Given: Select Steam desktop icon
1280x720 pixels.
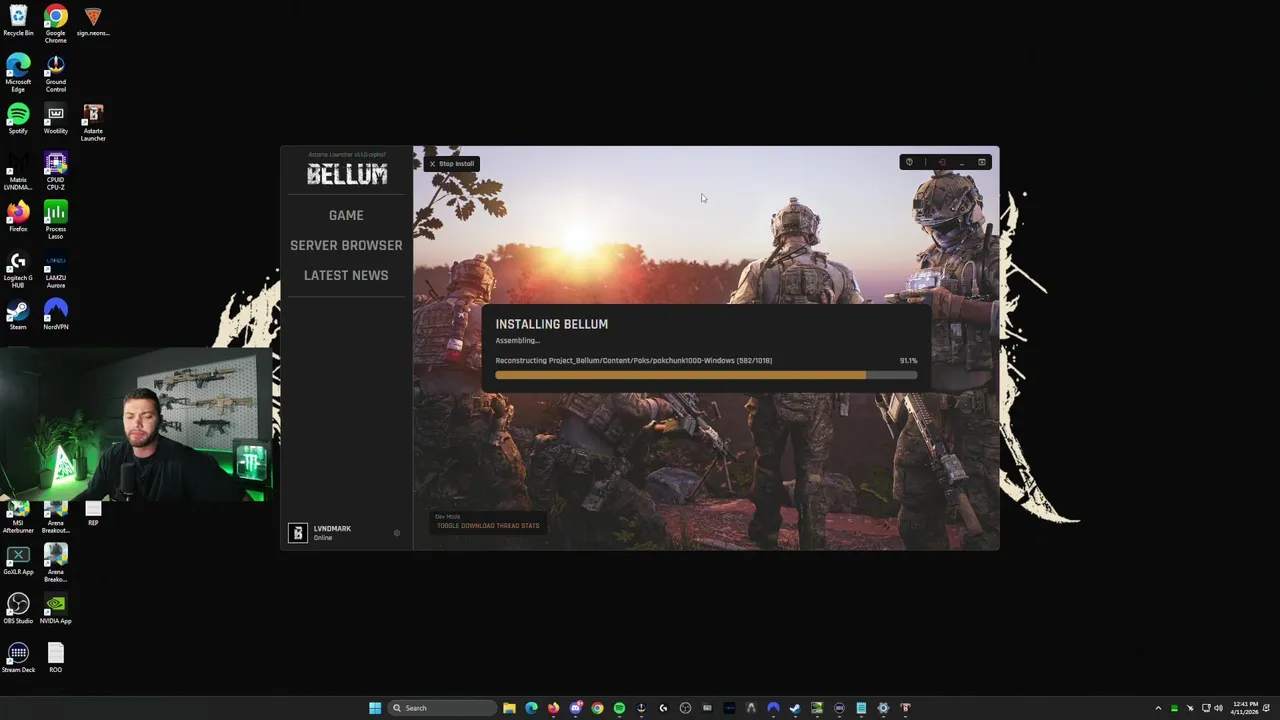Looking at the screenshot, I should 18,315.
